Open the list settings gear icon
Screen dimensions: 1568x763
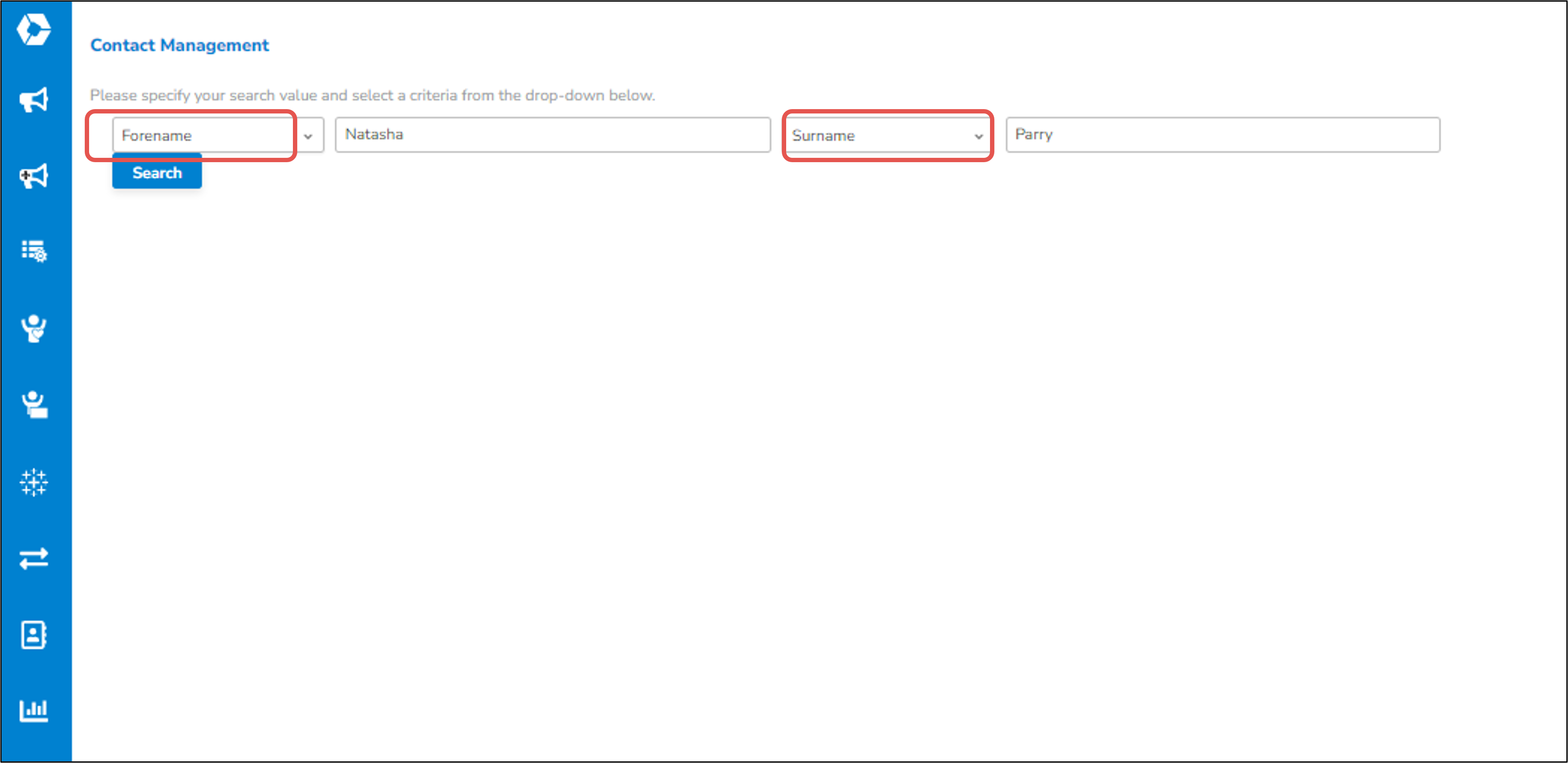point(33,251)
